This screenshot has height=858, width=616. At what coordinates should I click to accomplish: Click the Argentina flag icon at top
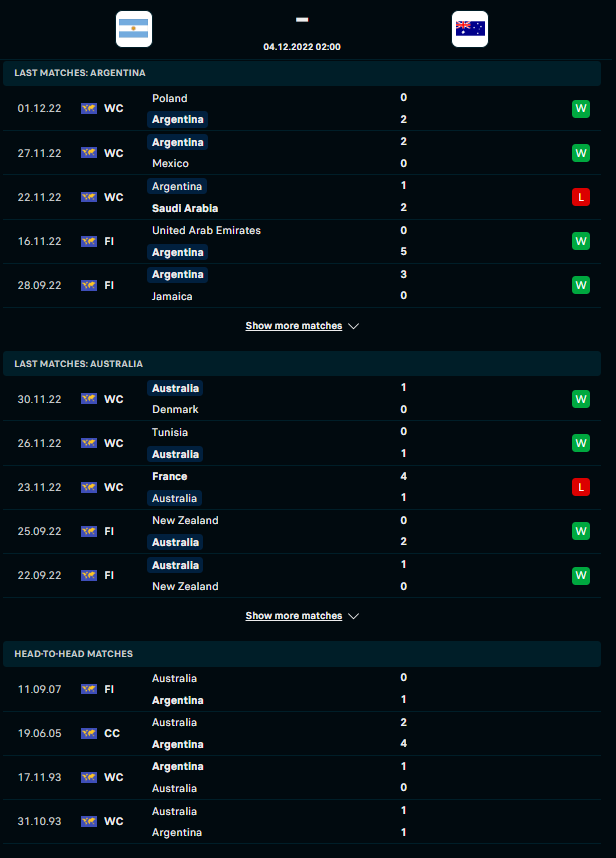[133, 29]
